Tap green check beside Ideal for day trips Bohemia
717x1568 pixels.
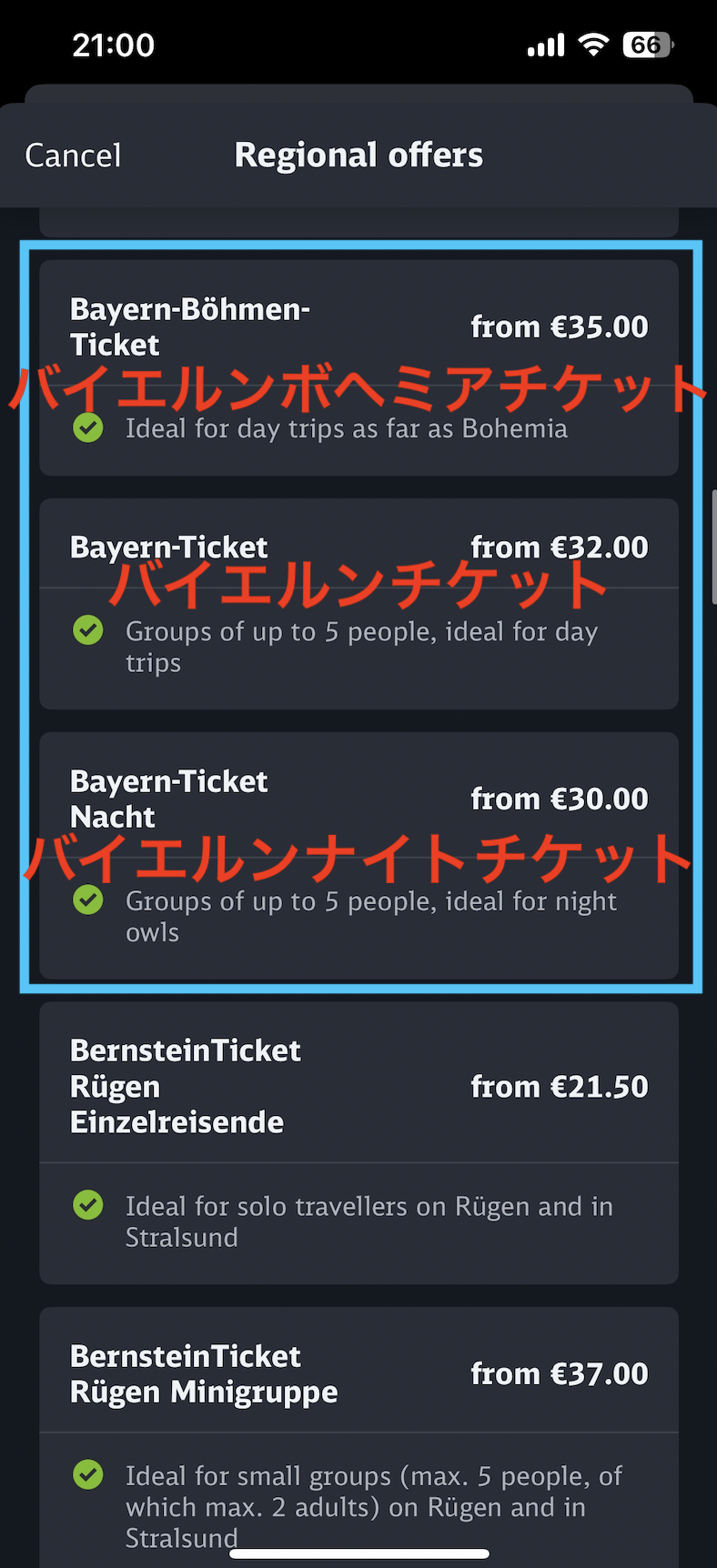click(88, 427)
